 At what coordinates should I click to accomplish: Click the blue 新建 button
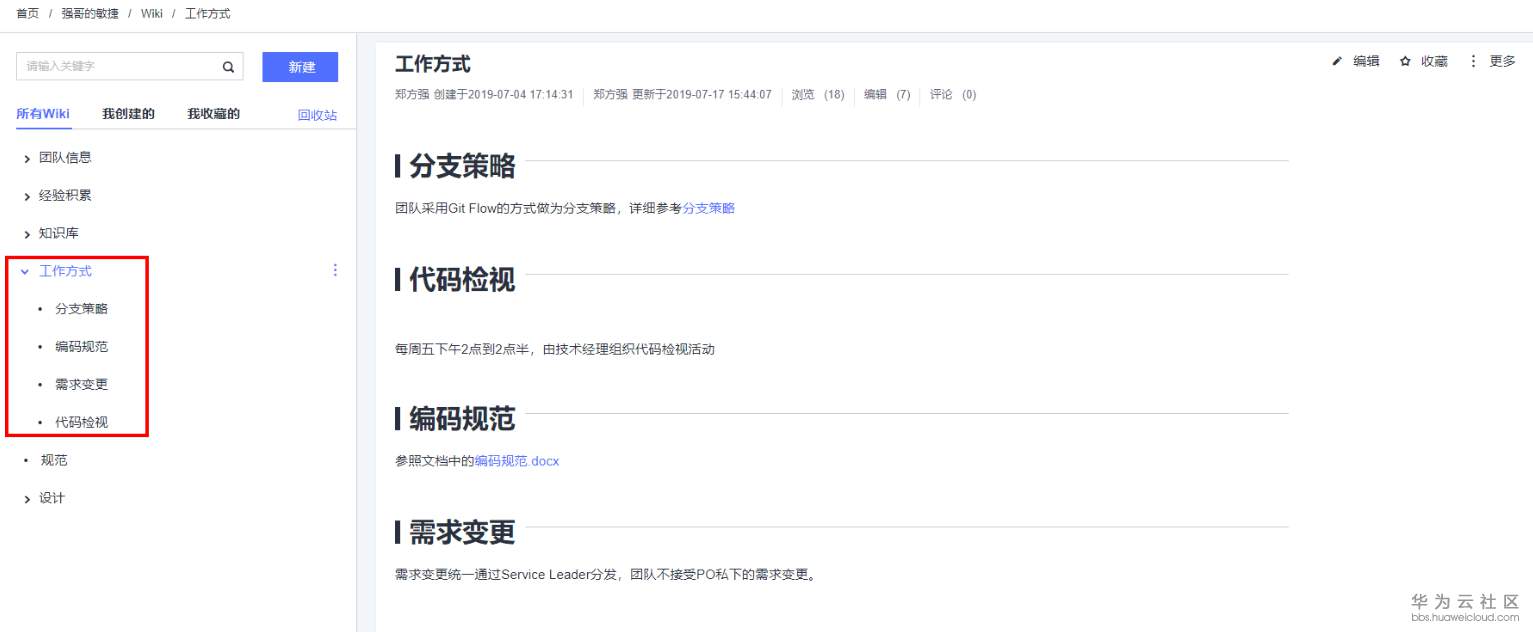click(x=299, y=67)
